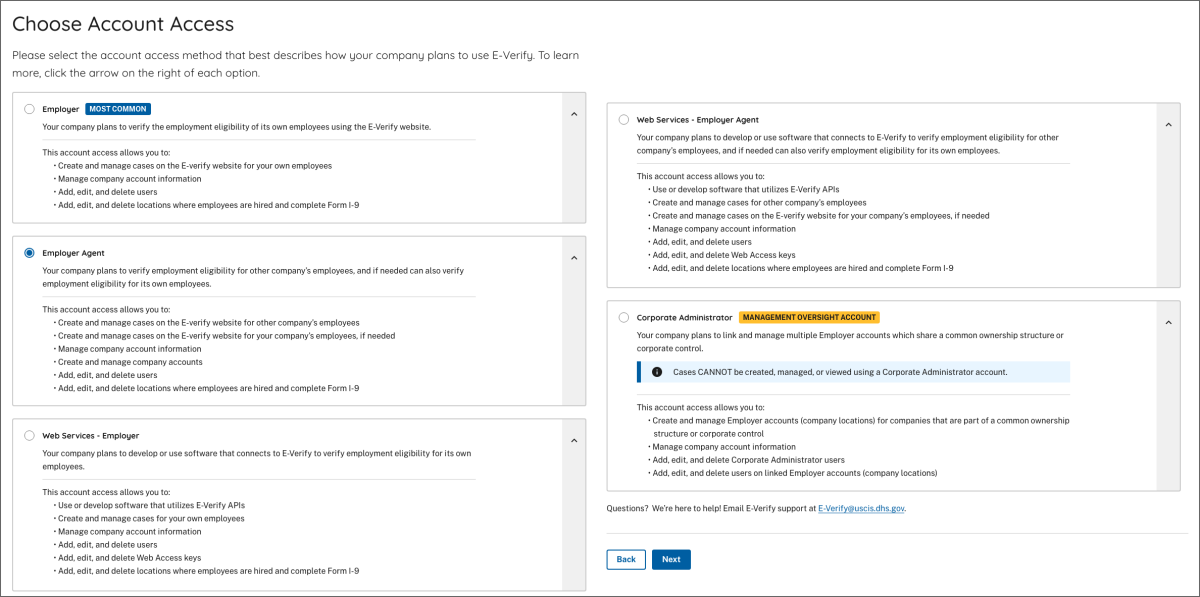Click the 'Choose Account Access' heading

click(123, 23)
